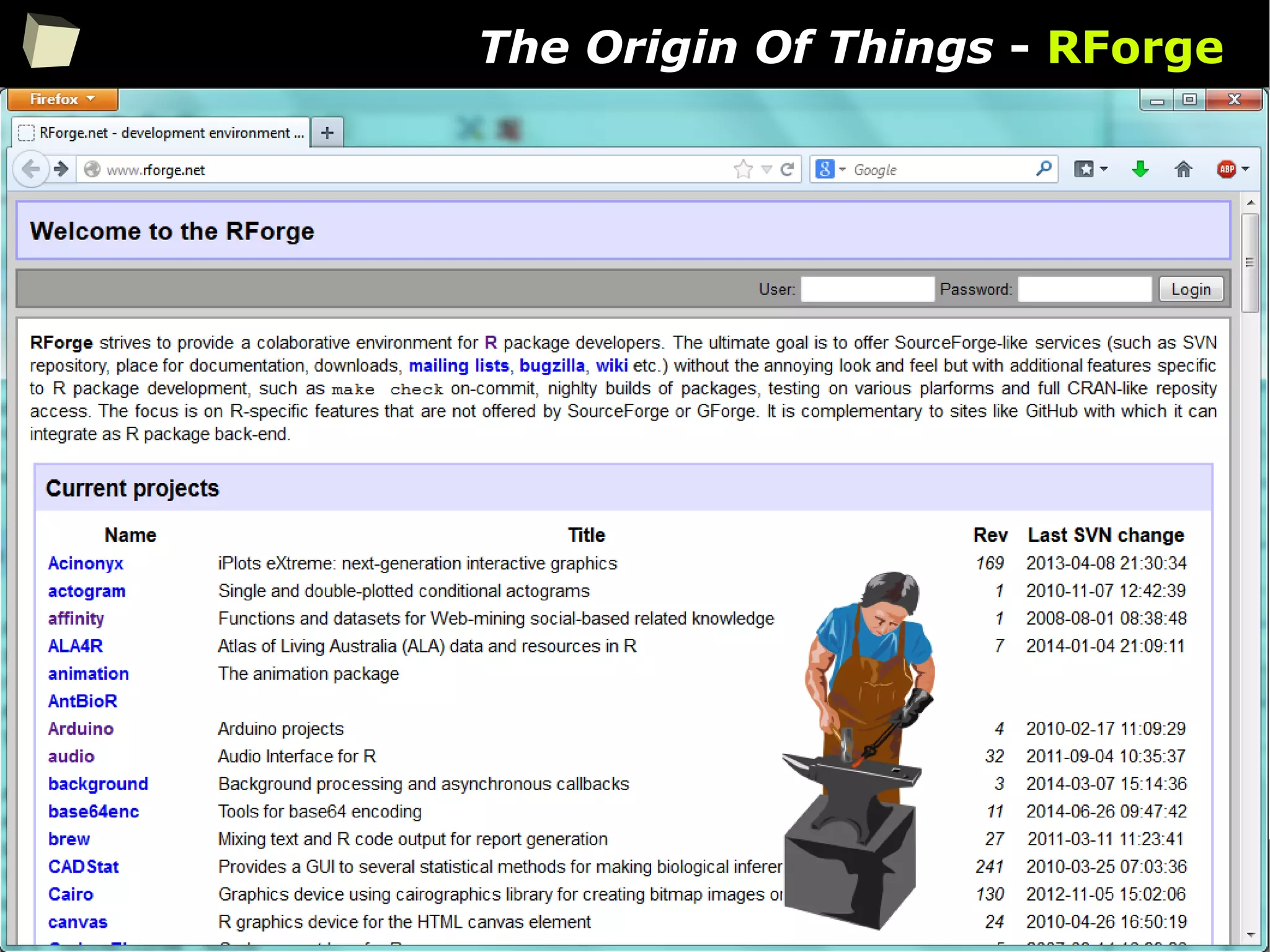This screenshot has width=1270, height=952.
Task: Open a new tab with plus button
Action: 327,132
